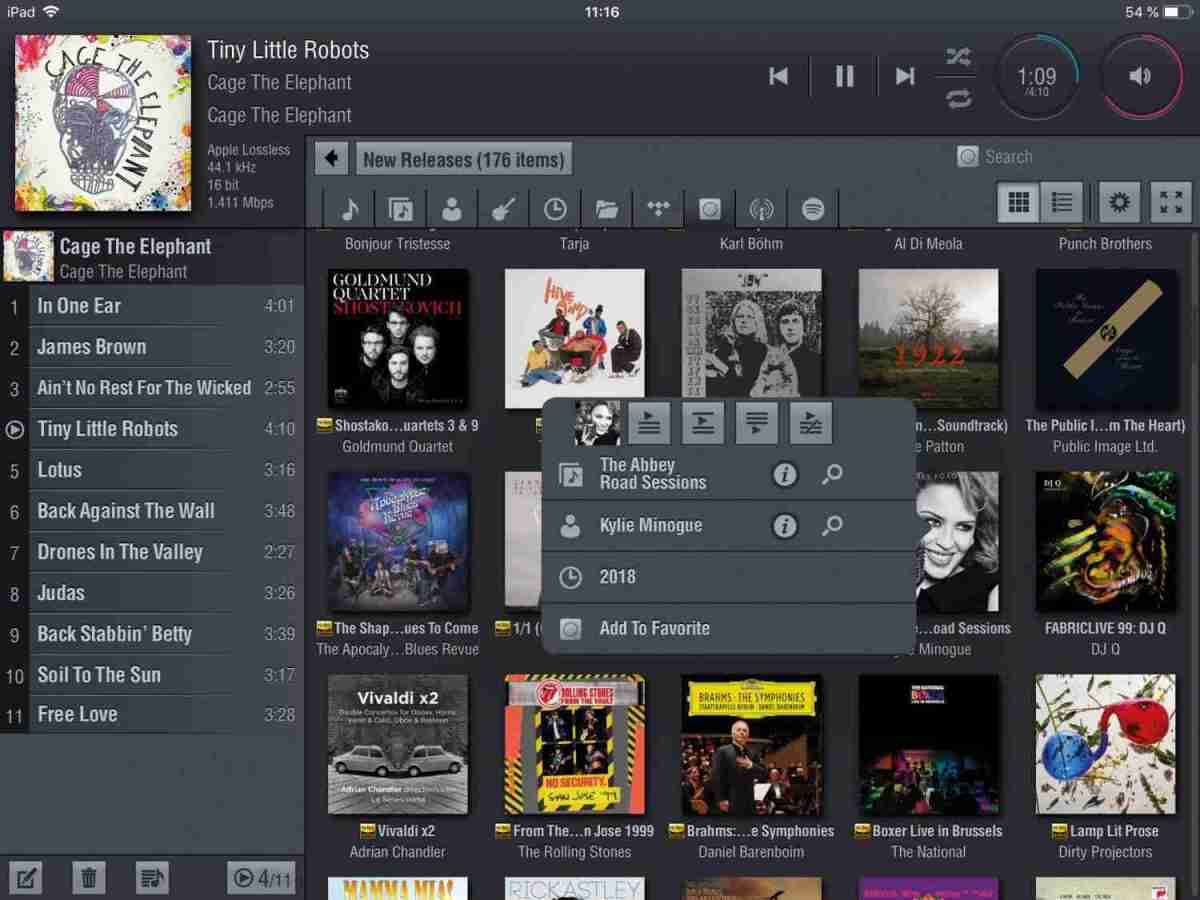Switch to list view

[1062, 203]
